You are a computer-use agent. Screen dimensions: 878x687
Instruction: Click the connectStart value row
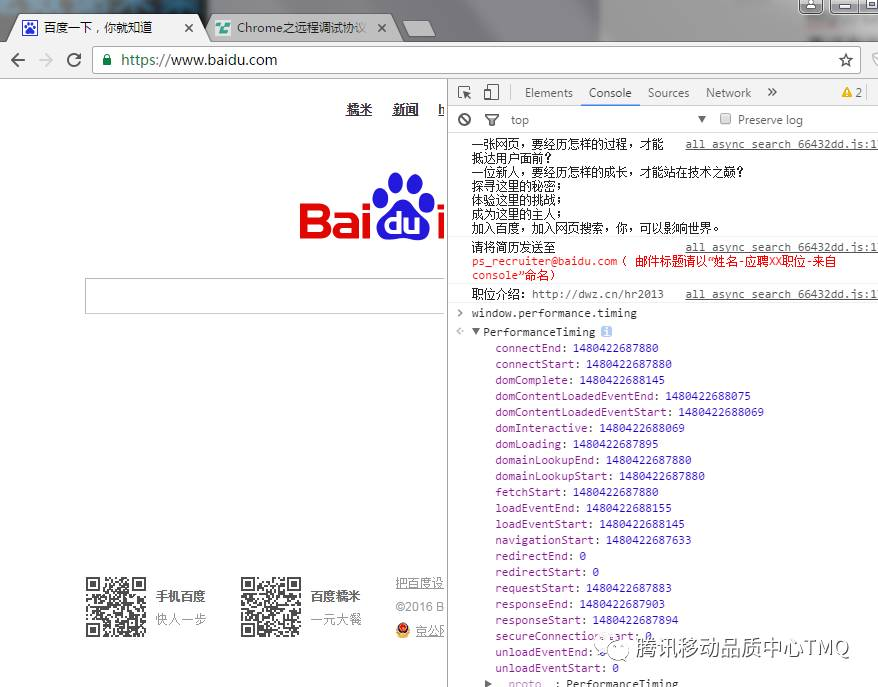(x=583, y=364)
